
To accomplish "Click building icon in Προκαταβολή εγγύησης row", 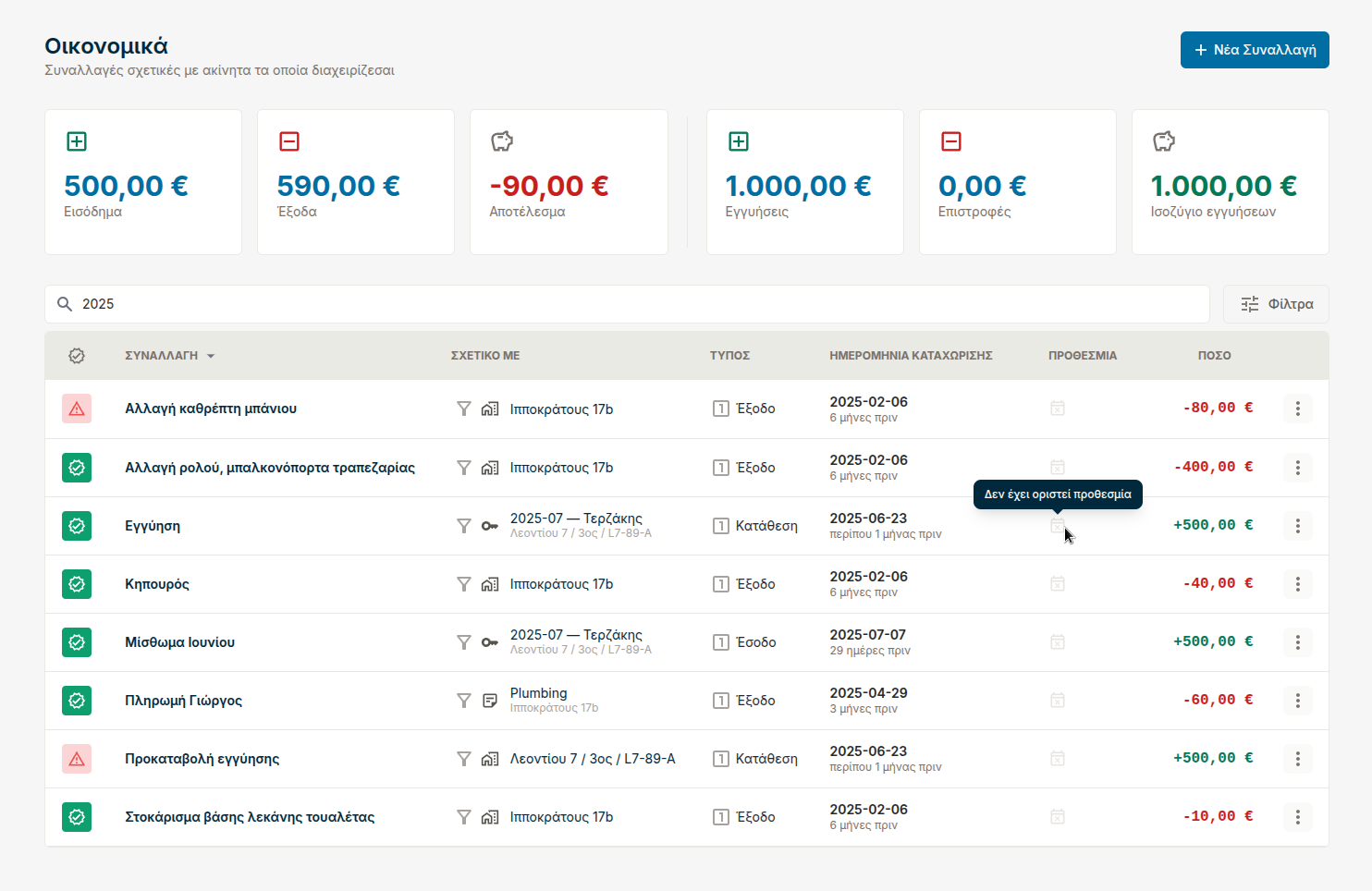I will [490, 759].
